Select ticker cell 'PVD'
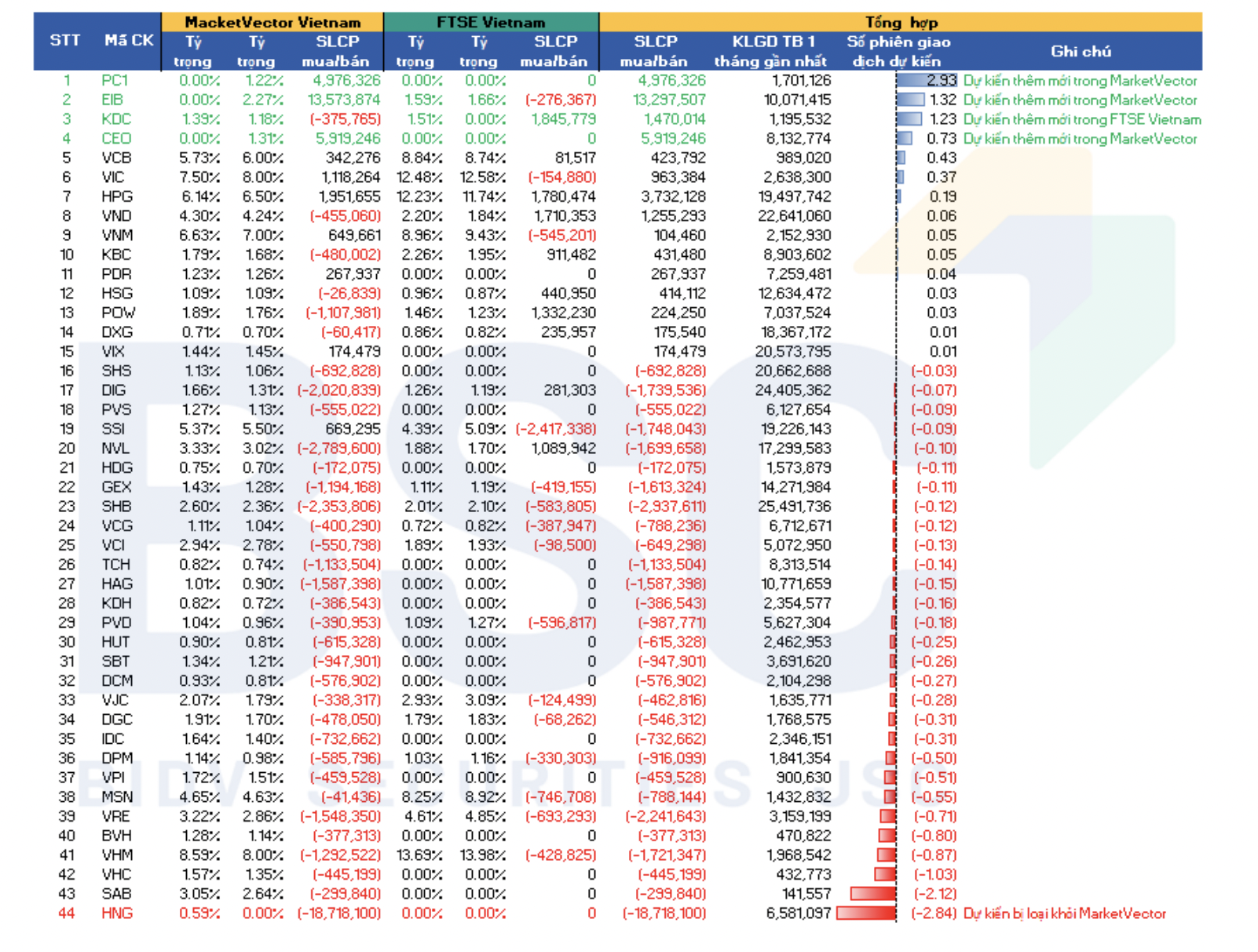 point(116,623)
